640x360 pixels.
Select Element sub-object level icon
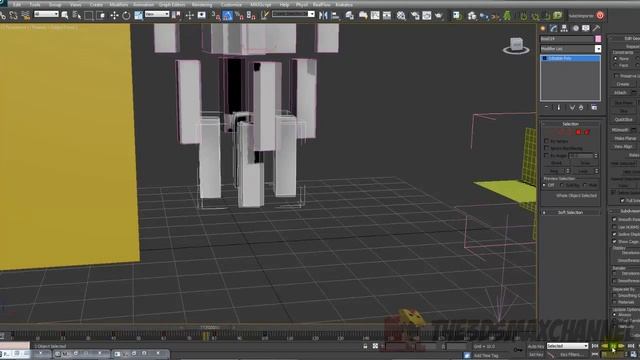point(587,132)
